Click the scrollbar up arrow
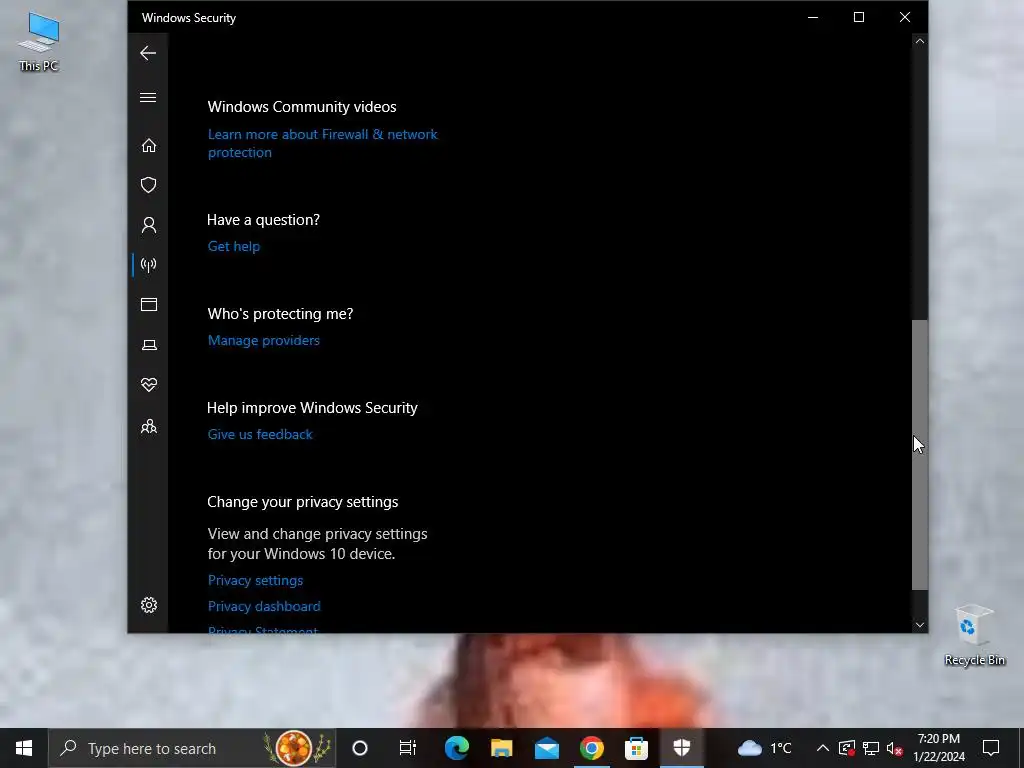This screenshot has height=768, width=1024. click(x=920, y=41)
